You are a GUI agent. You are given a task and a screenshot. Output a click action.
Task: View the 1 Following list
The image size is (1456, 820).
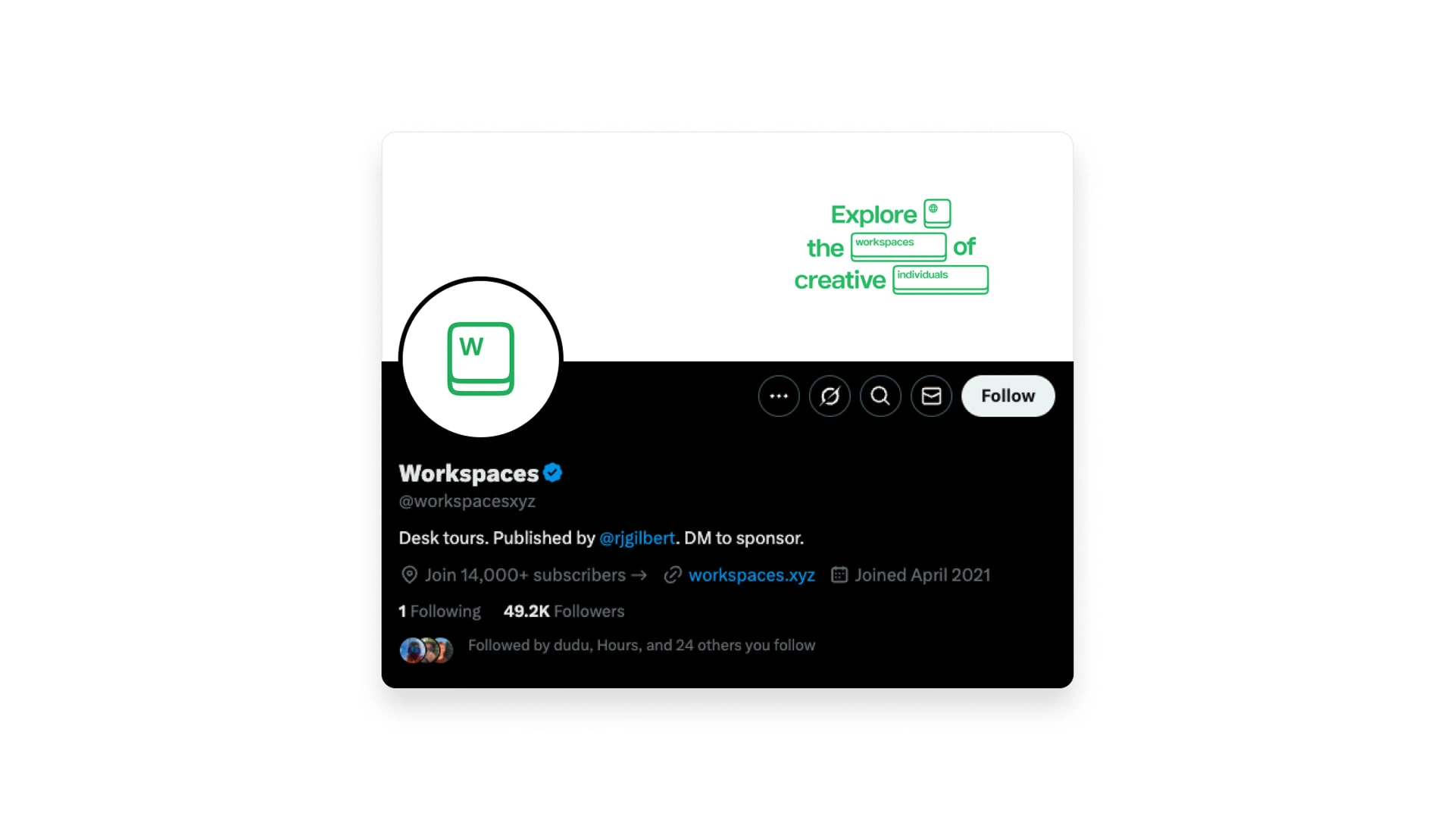pyautogui.click(x=439, y=612)
